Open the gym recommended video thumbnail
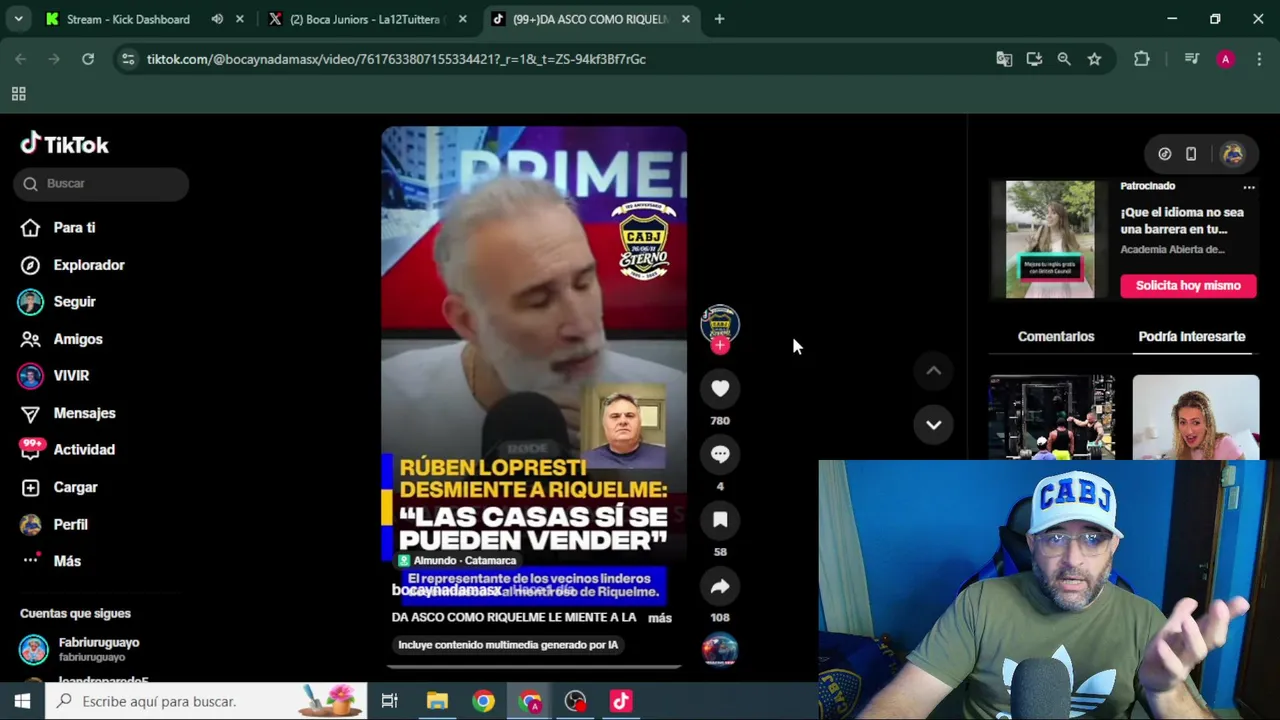Image resolution: width=1280 pixels, height=720 pixels. 1052,418
